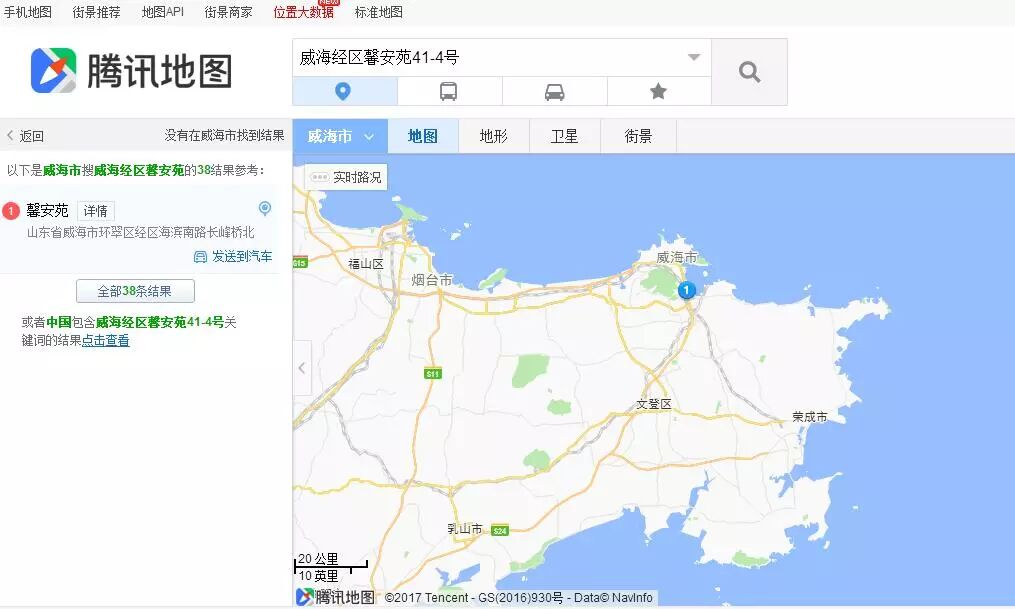This screenshot has height=609, width=1015.
Task: Click 发送到汽车 link
Action: [242, 256]
